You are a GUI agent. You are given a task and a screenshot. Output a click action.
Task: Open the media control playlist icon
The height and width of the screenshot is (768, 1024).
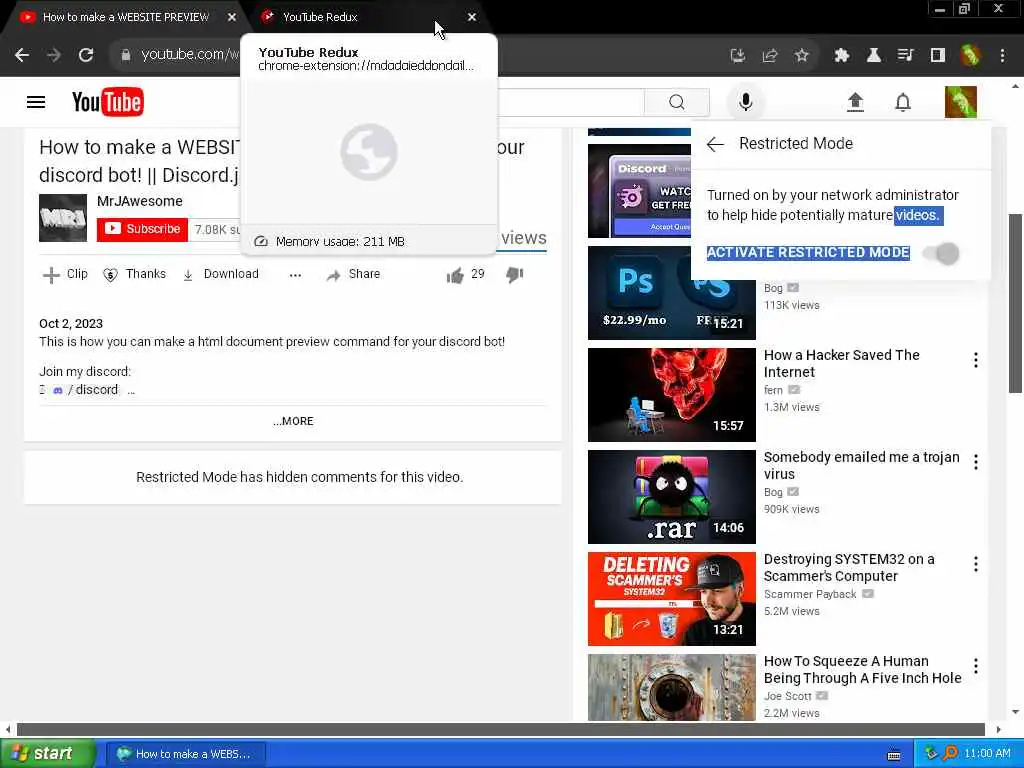[x=906, y=56]
